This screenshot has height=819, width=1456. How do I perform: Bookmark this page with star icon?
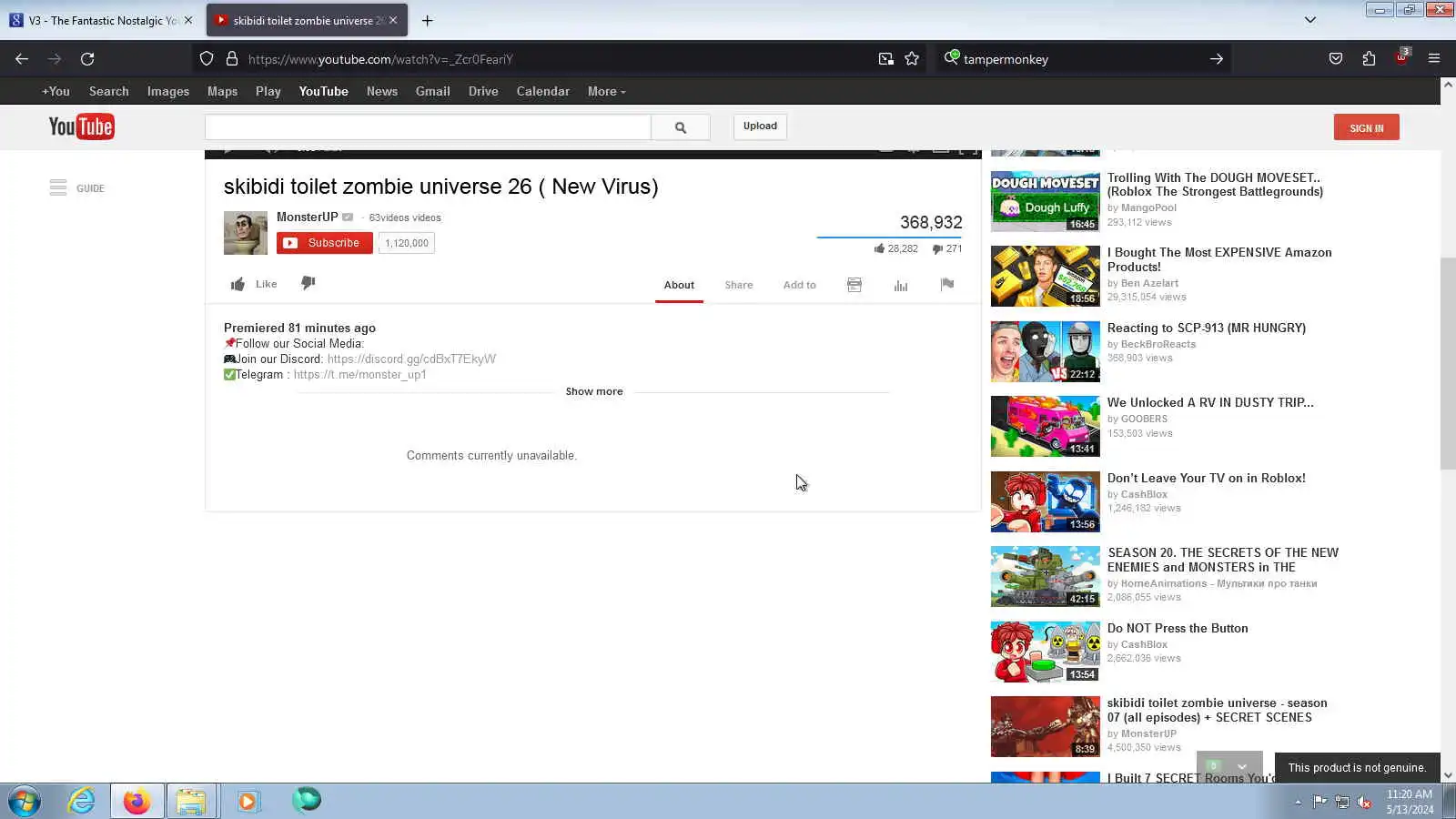coord(912,59)
